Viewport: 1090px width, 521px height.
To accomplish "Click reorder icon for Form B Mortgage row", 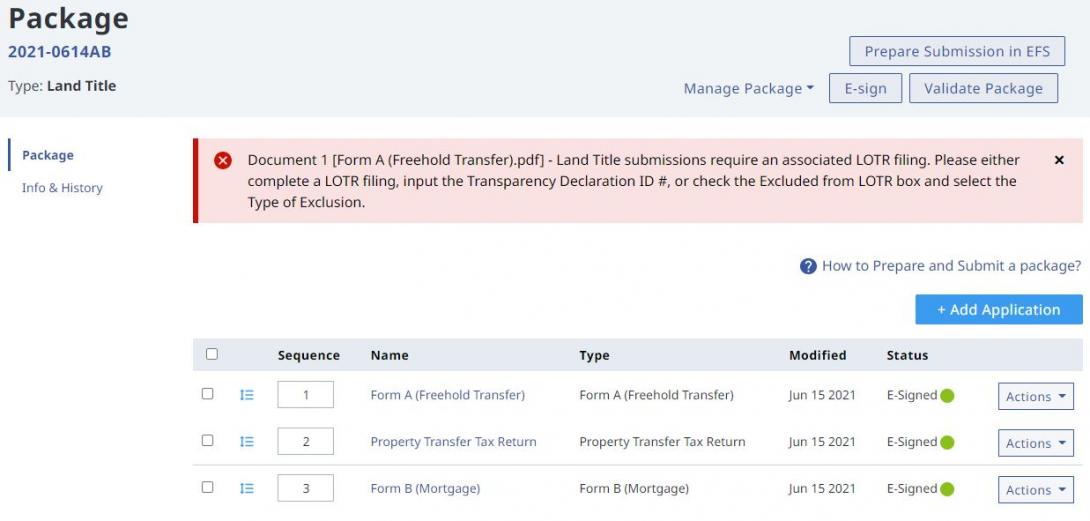I will pos(247,488).
